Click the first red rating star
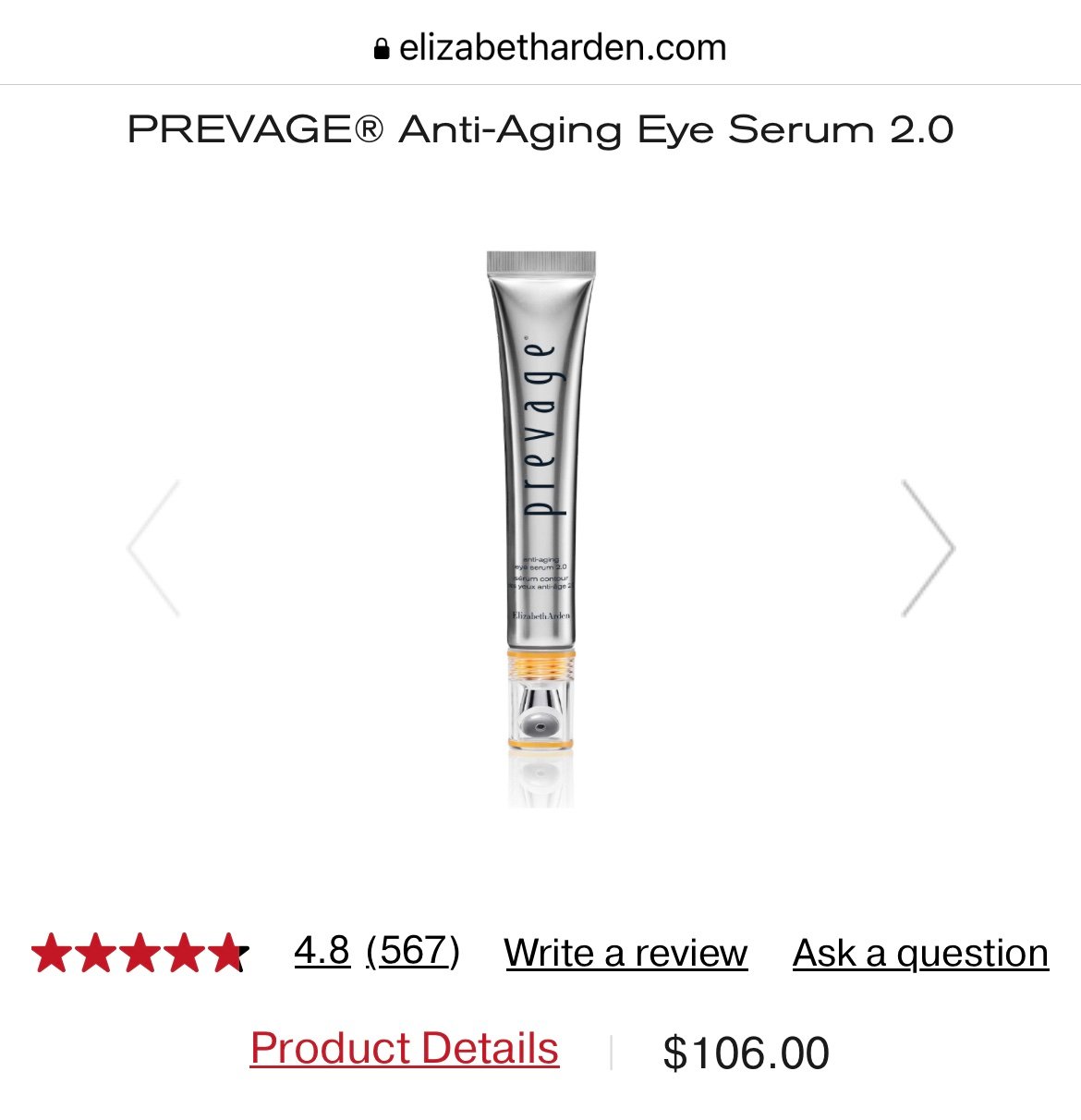Image resolution: width=1081 pixels, height=1120 pixels. coord(51,954)
